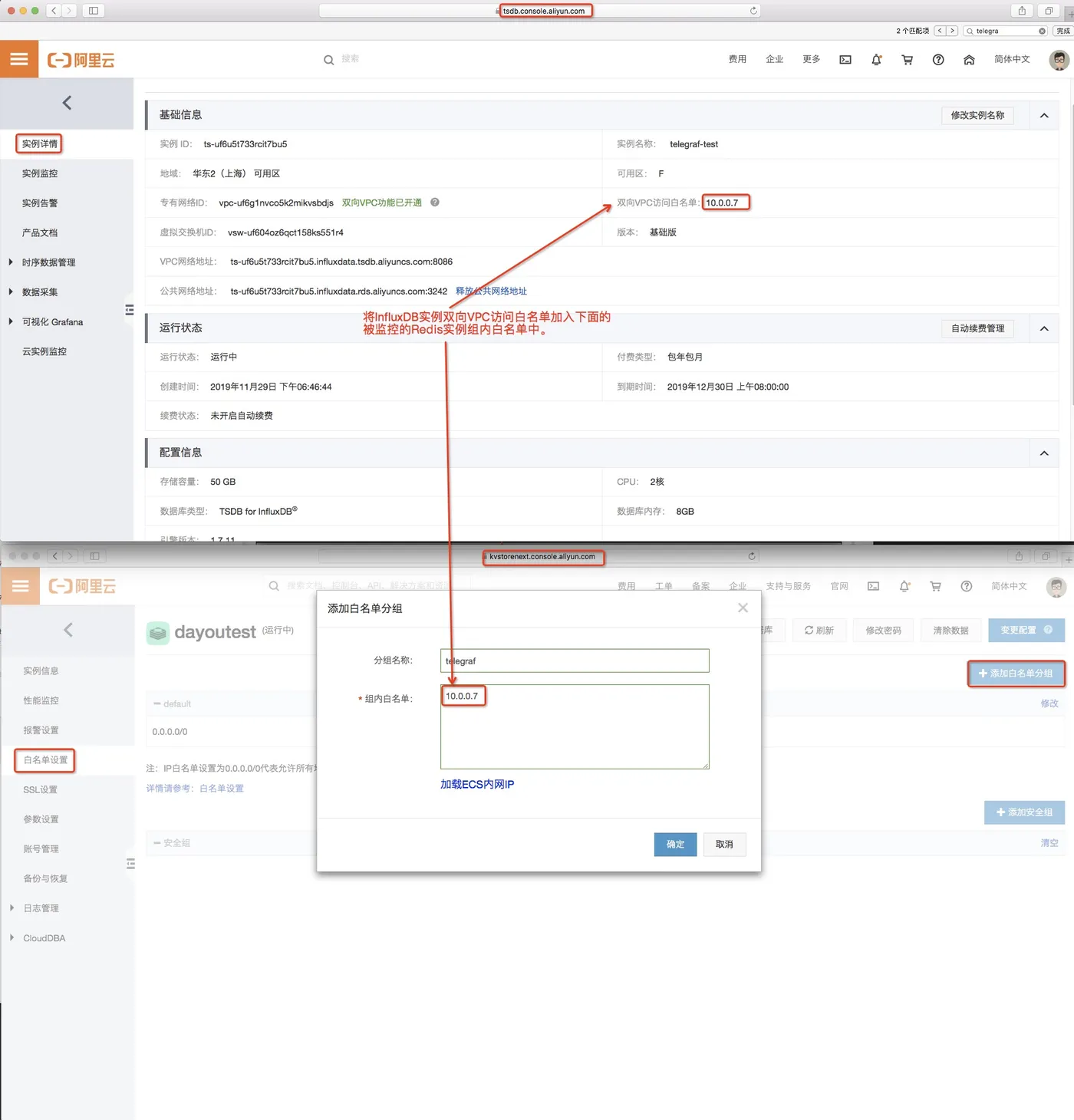Click 添加白名单分组 button
The height and width of the screenshot is (1120, 1074).
pyautogui.click(x=1016, y=673)
